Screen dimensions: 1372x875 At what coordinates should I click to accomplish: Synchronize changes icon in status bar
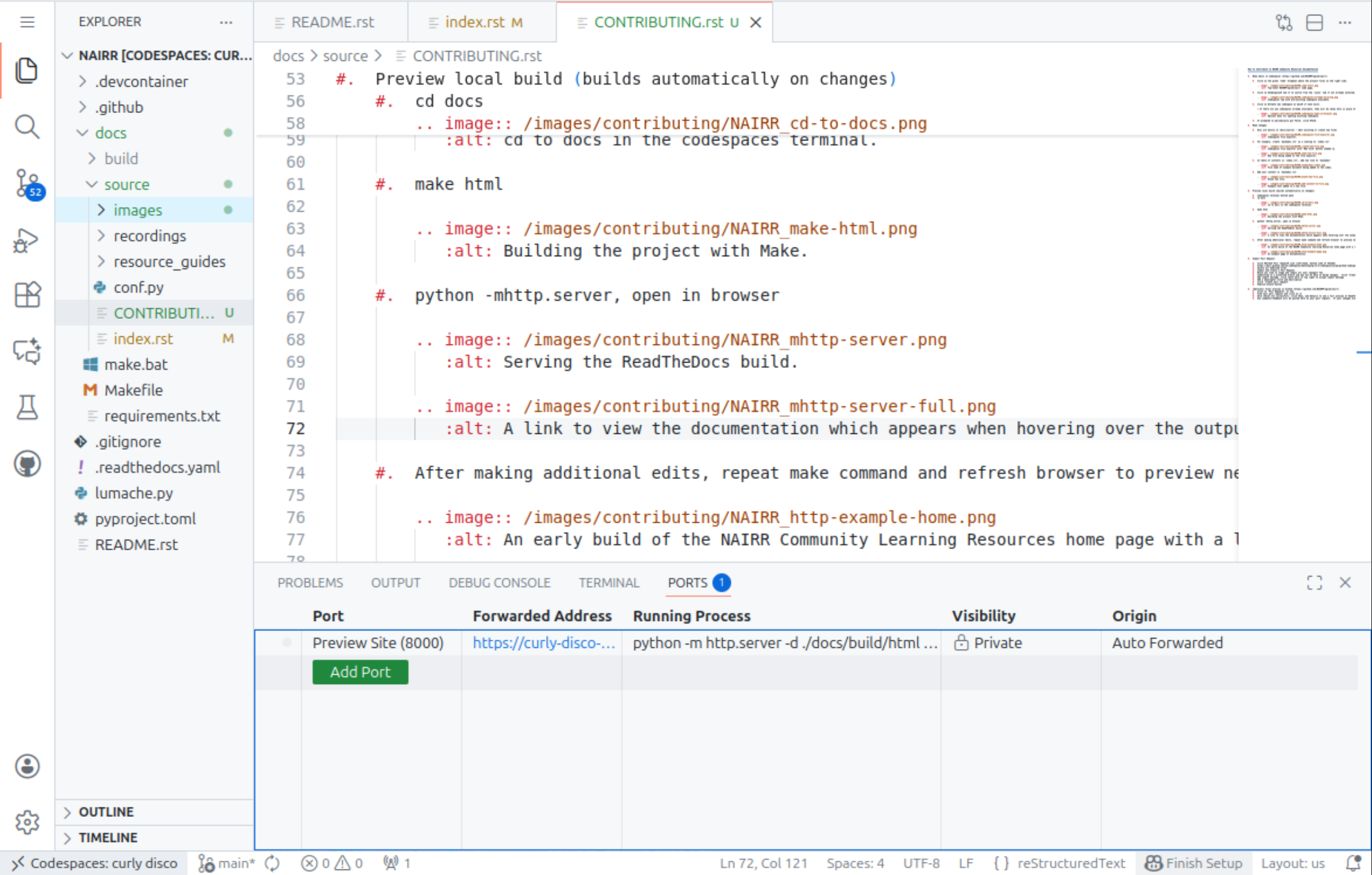coord(273,863)
